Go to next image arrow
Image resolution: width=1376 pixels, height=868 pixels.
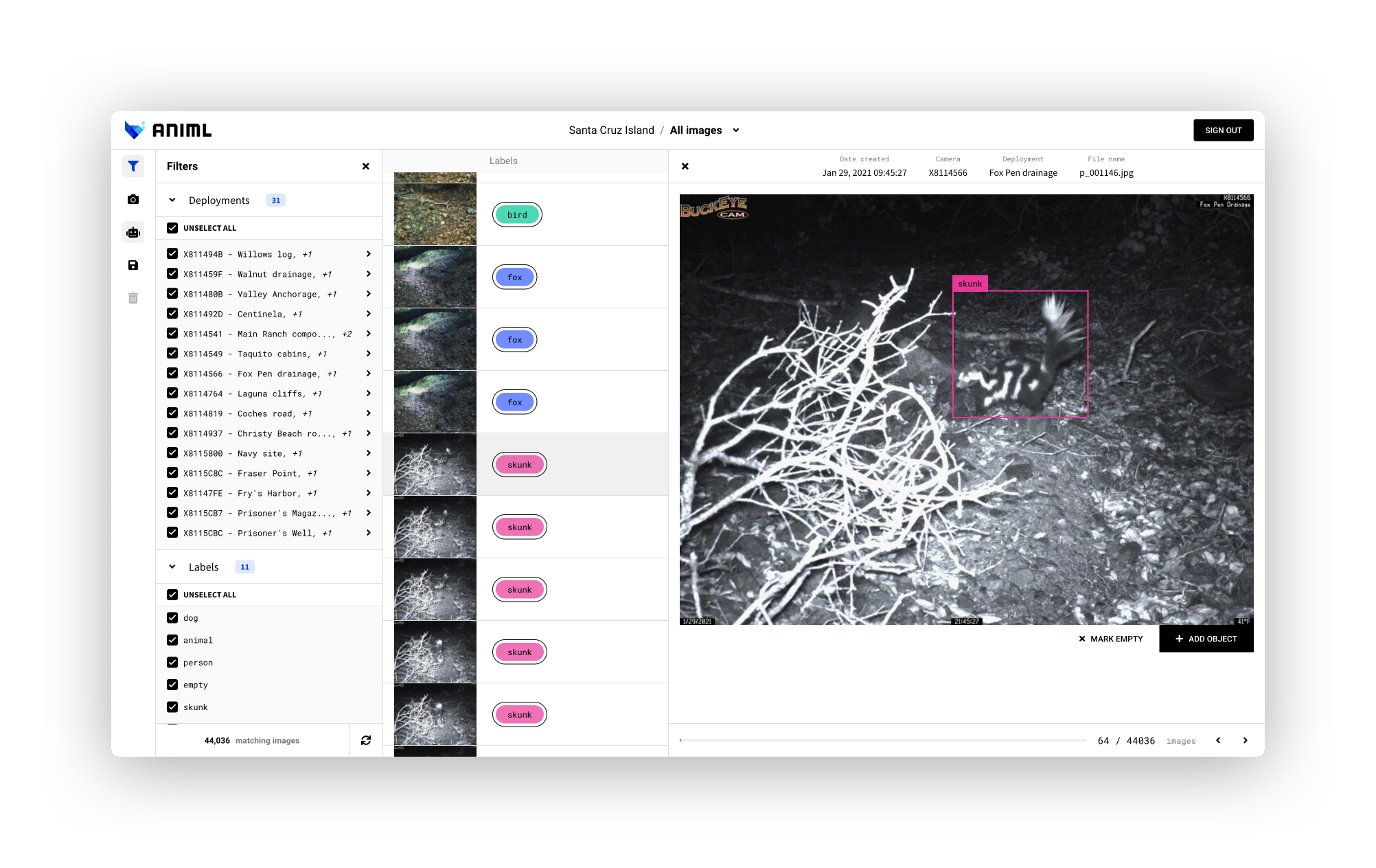pyautogui.click(x=1245, y=740)
